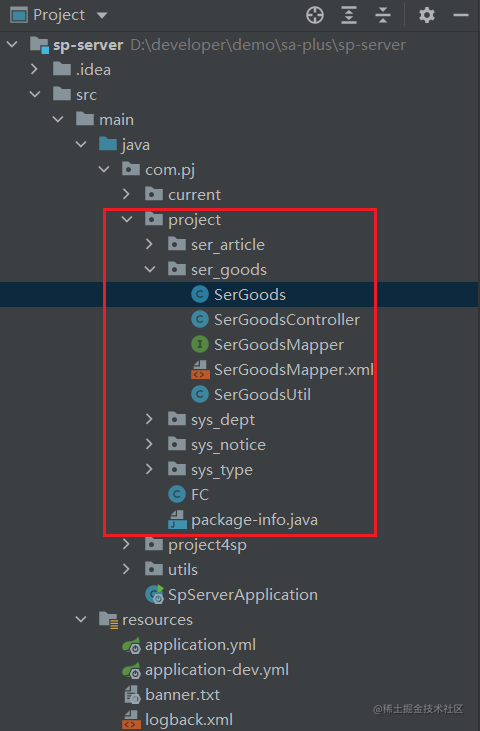Expand the current package
This screenshot has height=731, width=480.
126,194
